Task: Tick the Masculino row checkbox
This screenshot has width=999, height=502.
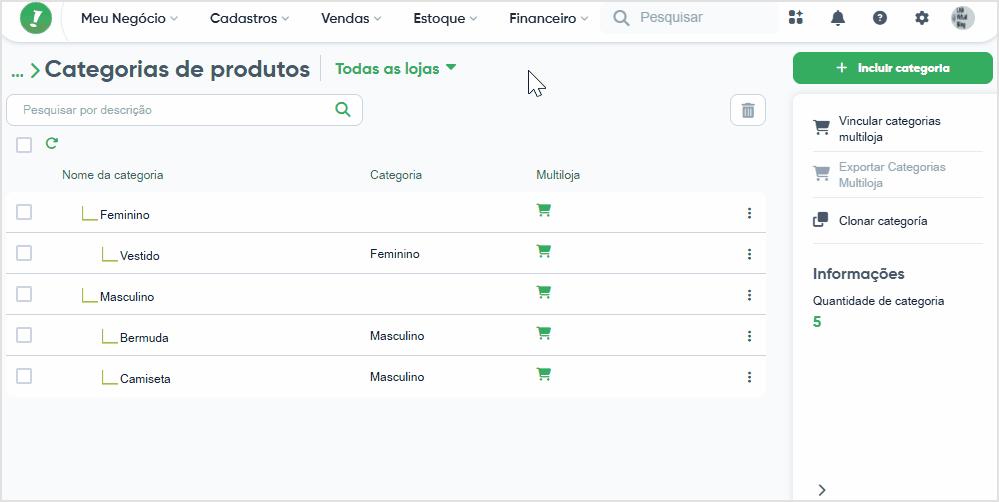Action: [24, 294]
